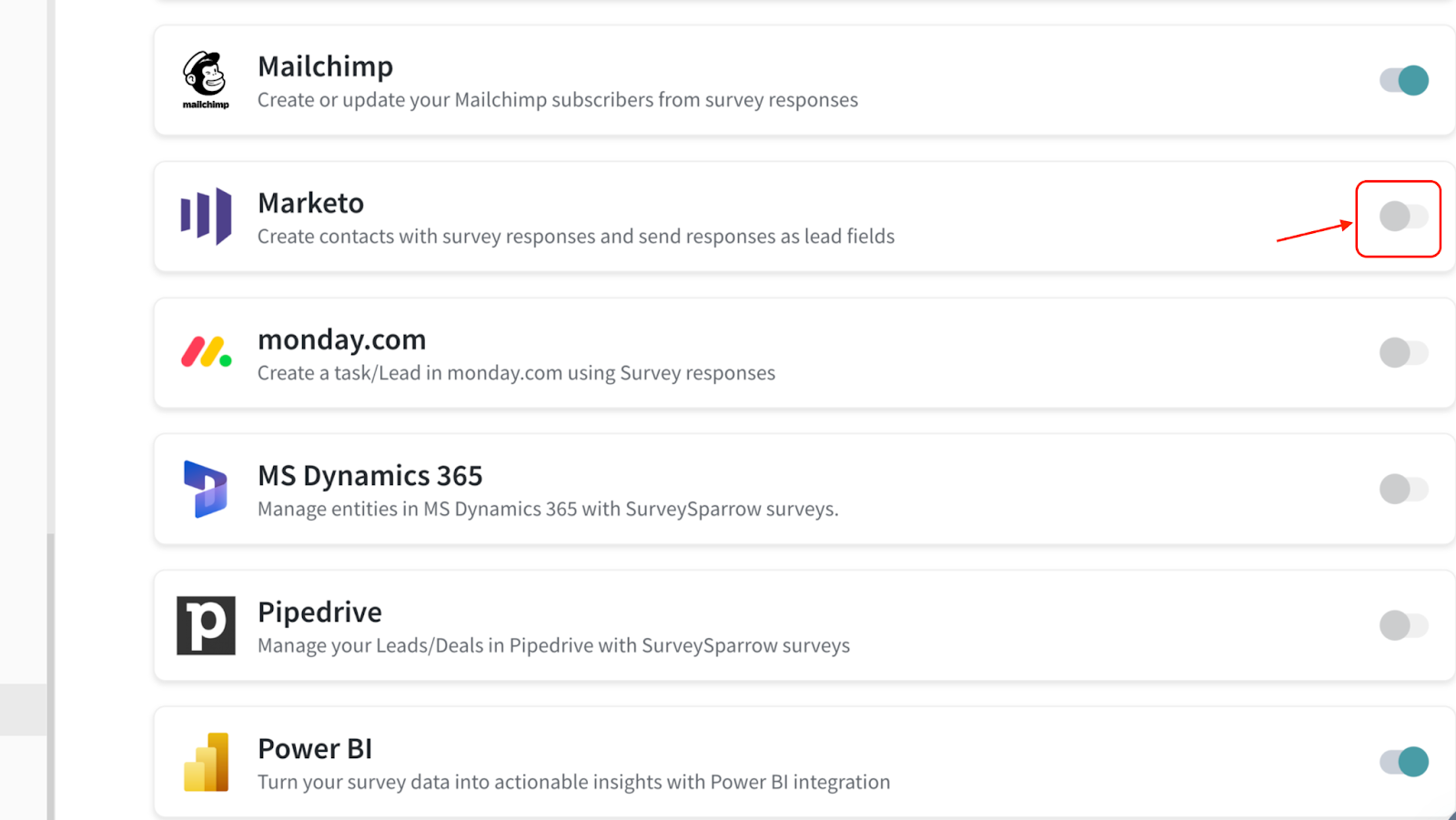Image resolution: width=1456 pixels, height=820 pixels.
Task: Click the Power BI yellow bars logo
Action: coord(206,762)
